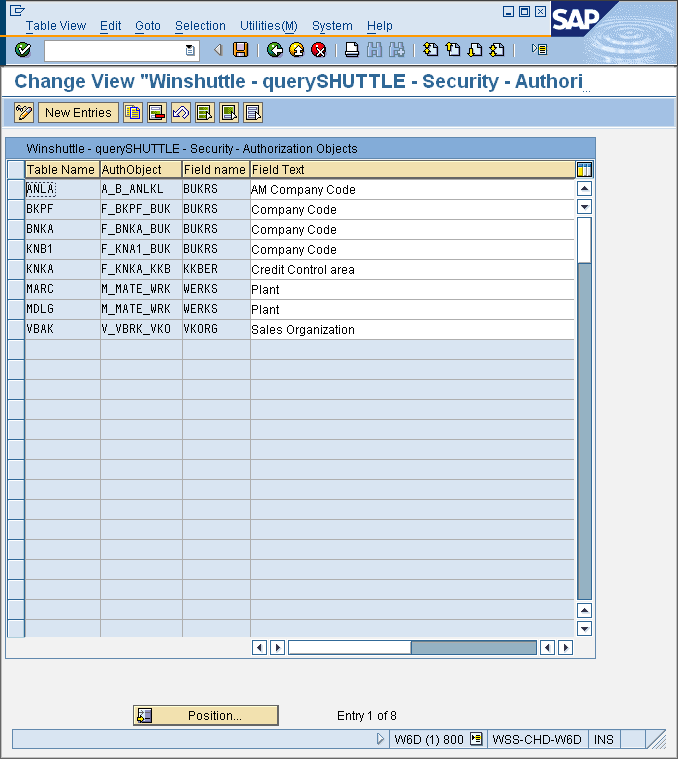This screenshot has width=678, height=759.
Task: Open table settings icon at grid corner
Action: [584, 170]
